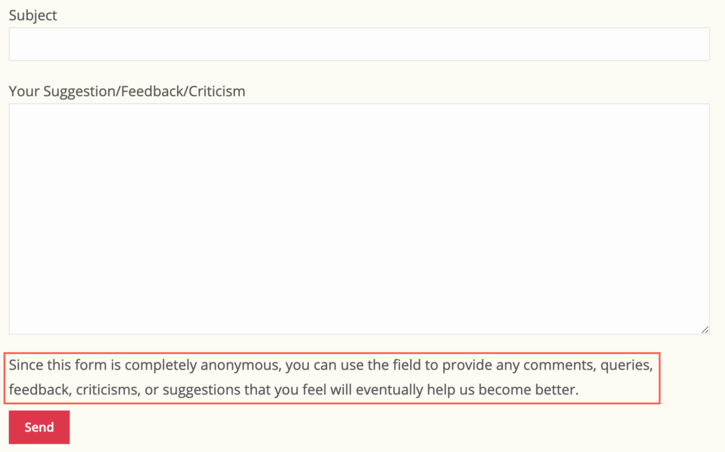725x452 pixels.
Task: Click "criticisms" in the notice's second line
Action: click(x=108, y=389)
